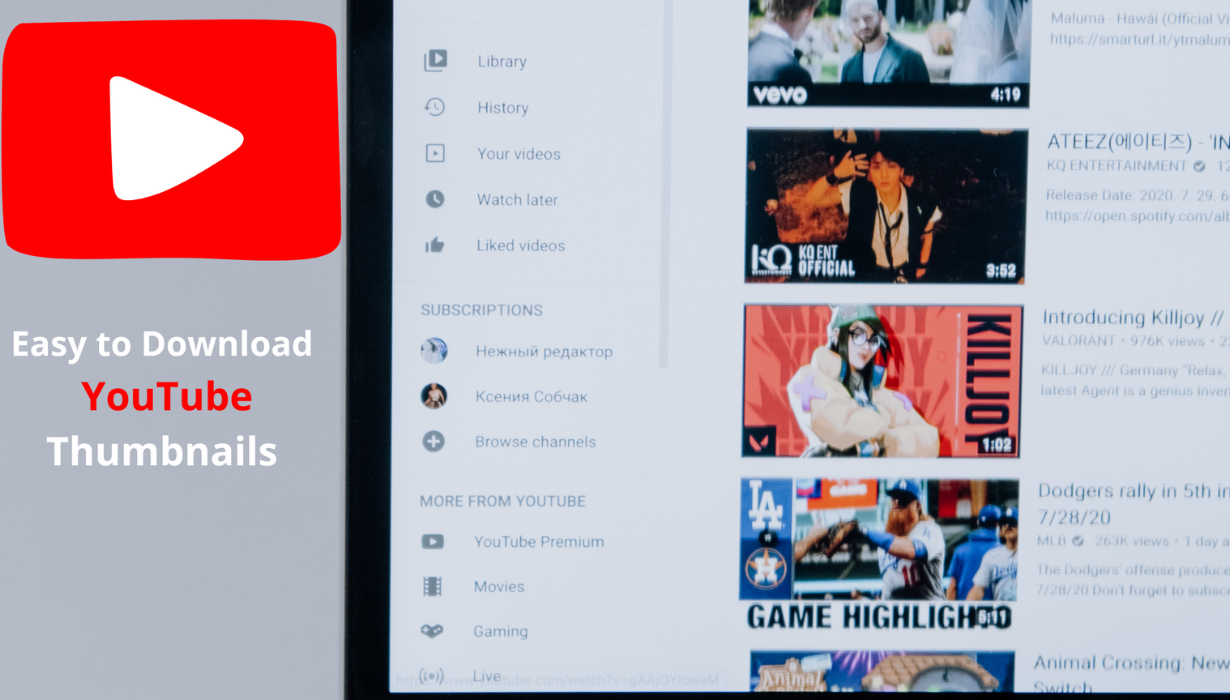Open the Introducing Killjoy video title

point(1135,318)
